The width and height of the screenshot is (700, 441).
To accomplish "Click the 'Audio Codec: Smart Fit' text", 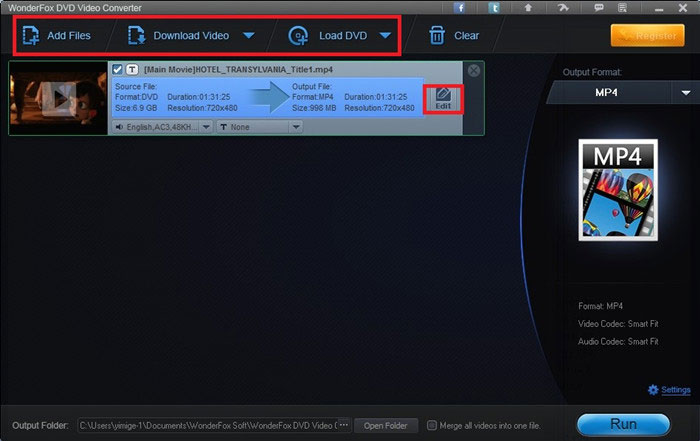I will tap(618, 341).
